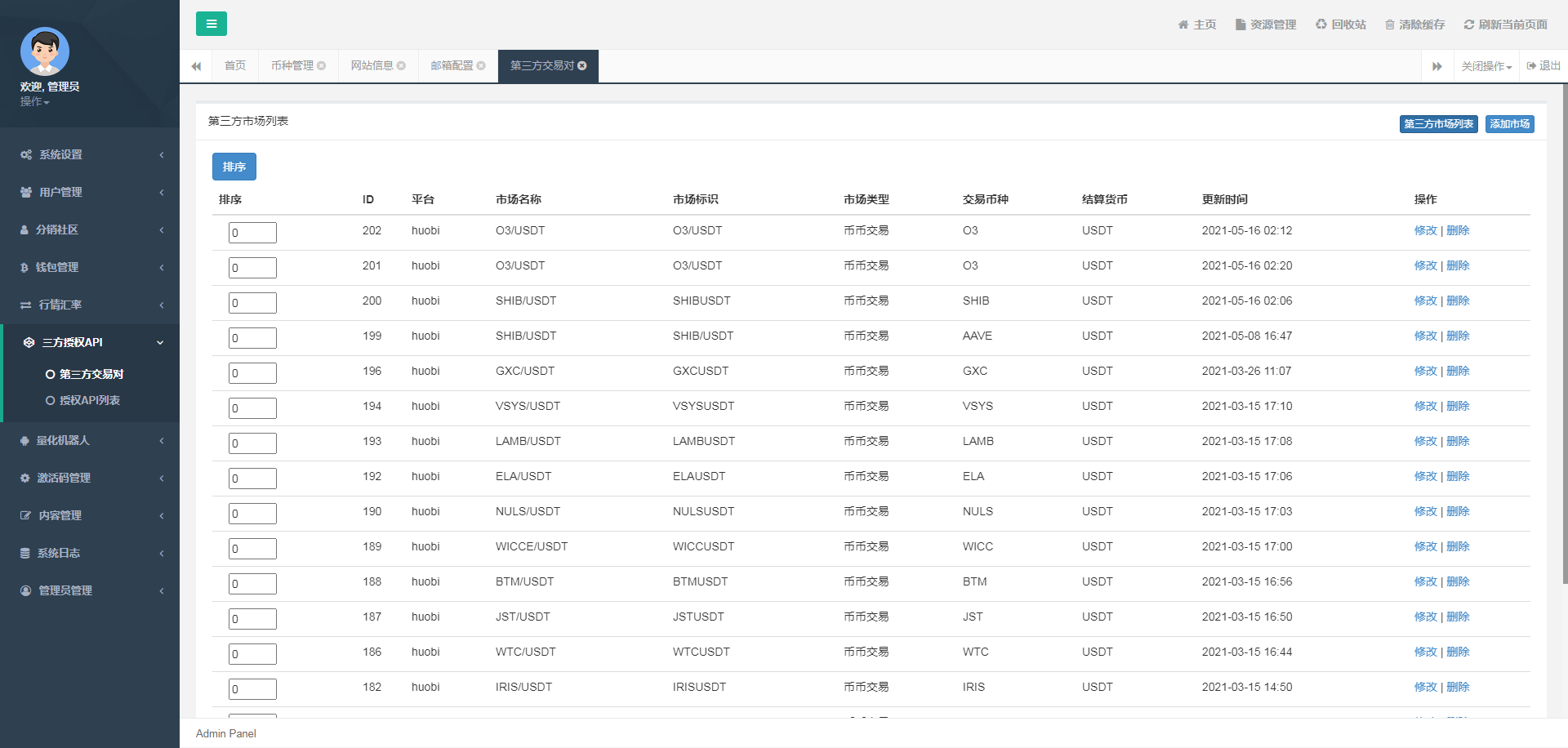Open 资源管理 from the top bar
This screenshot has width=1568, height=748.
tap(1266, 24)
